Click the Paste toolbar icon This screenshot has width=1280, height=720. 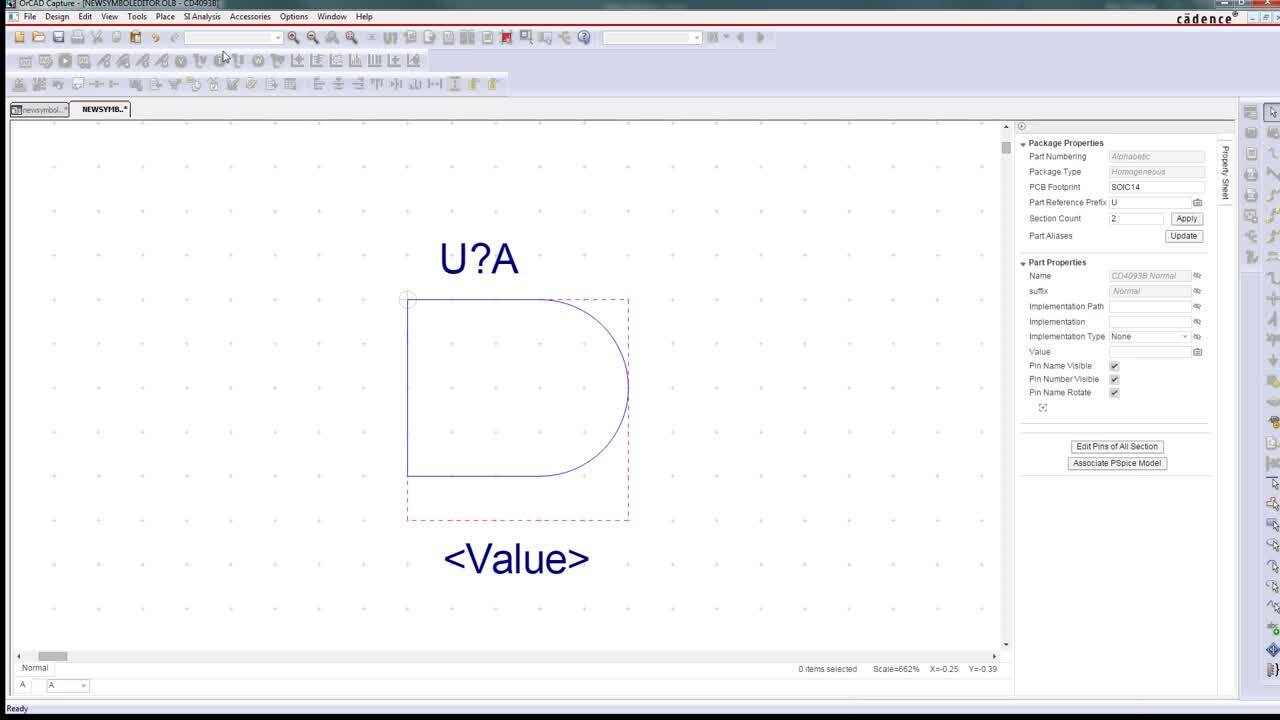(x=135, y=38)
